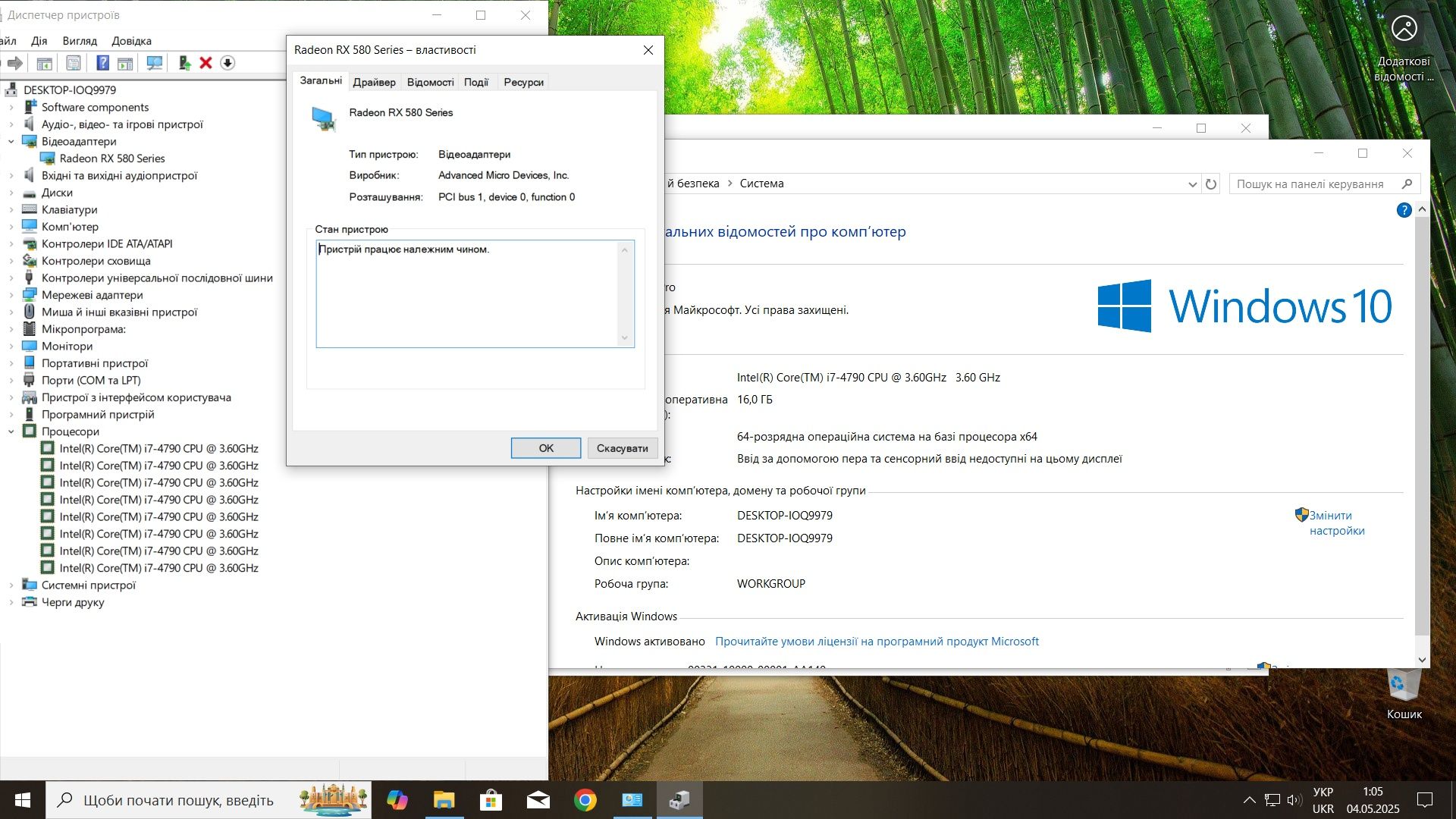Expand the Клавіатури node
Viewport: 1456px width, 819px height.
point(11,209)
